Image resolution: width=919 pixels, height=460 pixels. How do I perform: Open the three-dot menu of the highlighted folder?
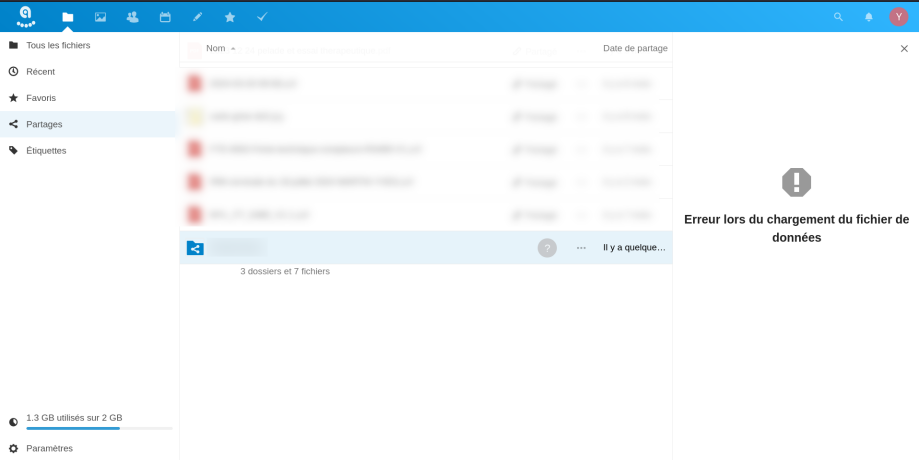coord(581,248)
